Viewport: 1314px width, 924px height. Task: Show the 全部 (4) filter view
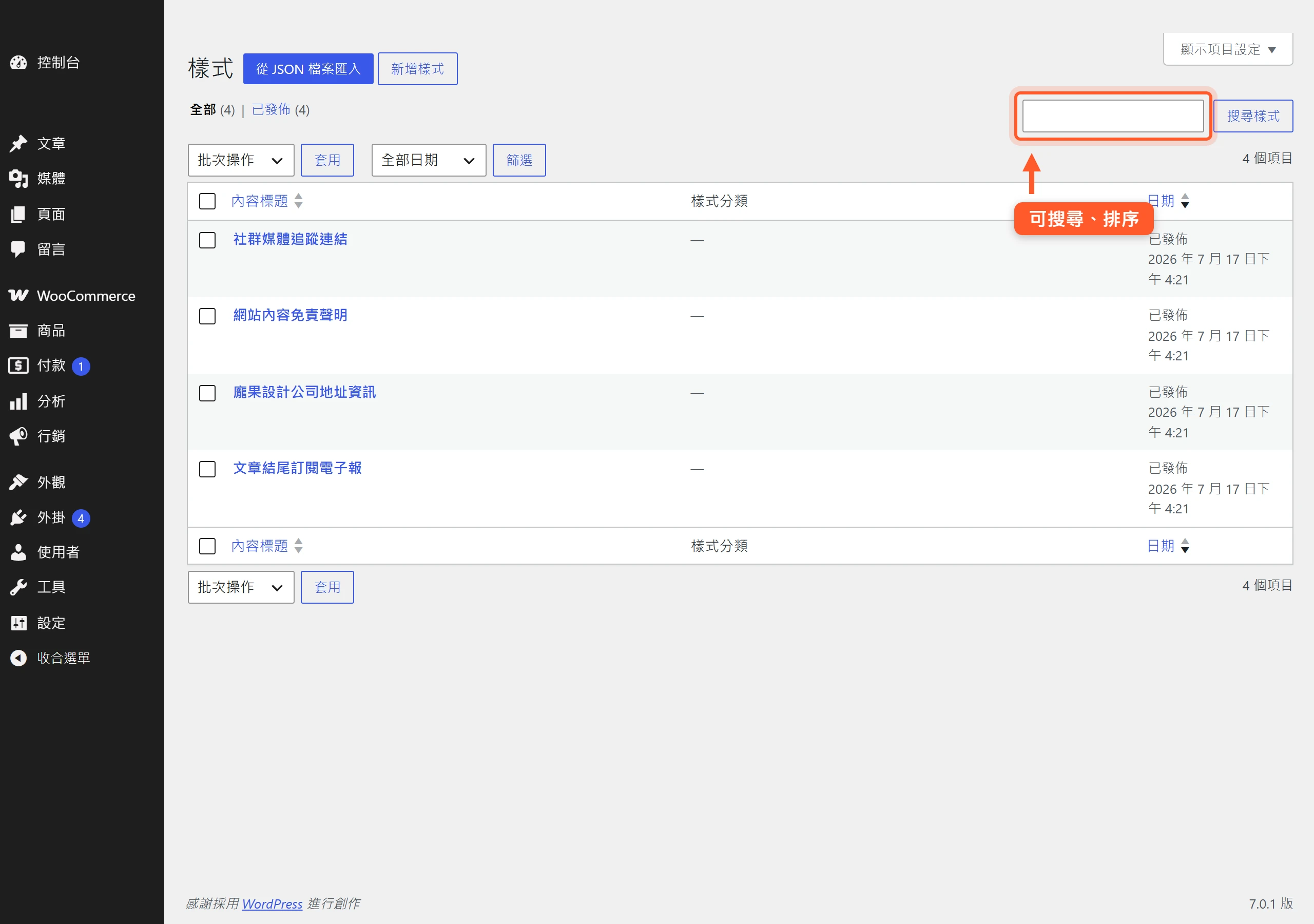[212, 109]
